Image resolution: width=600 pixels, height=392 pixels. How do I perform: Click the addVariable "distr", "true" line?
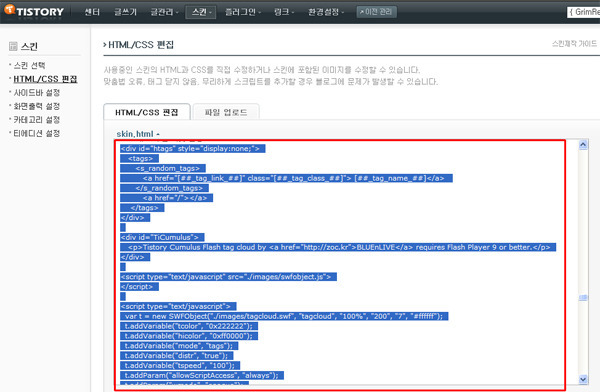coord(177,356)
